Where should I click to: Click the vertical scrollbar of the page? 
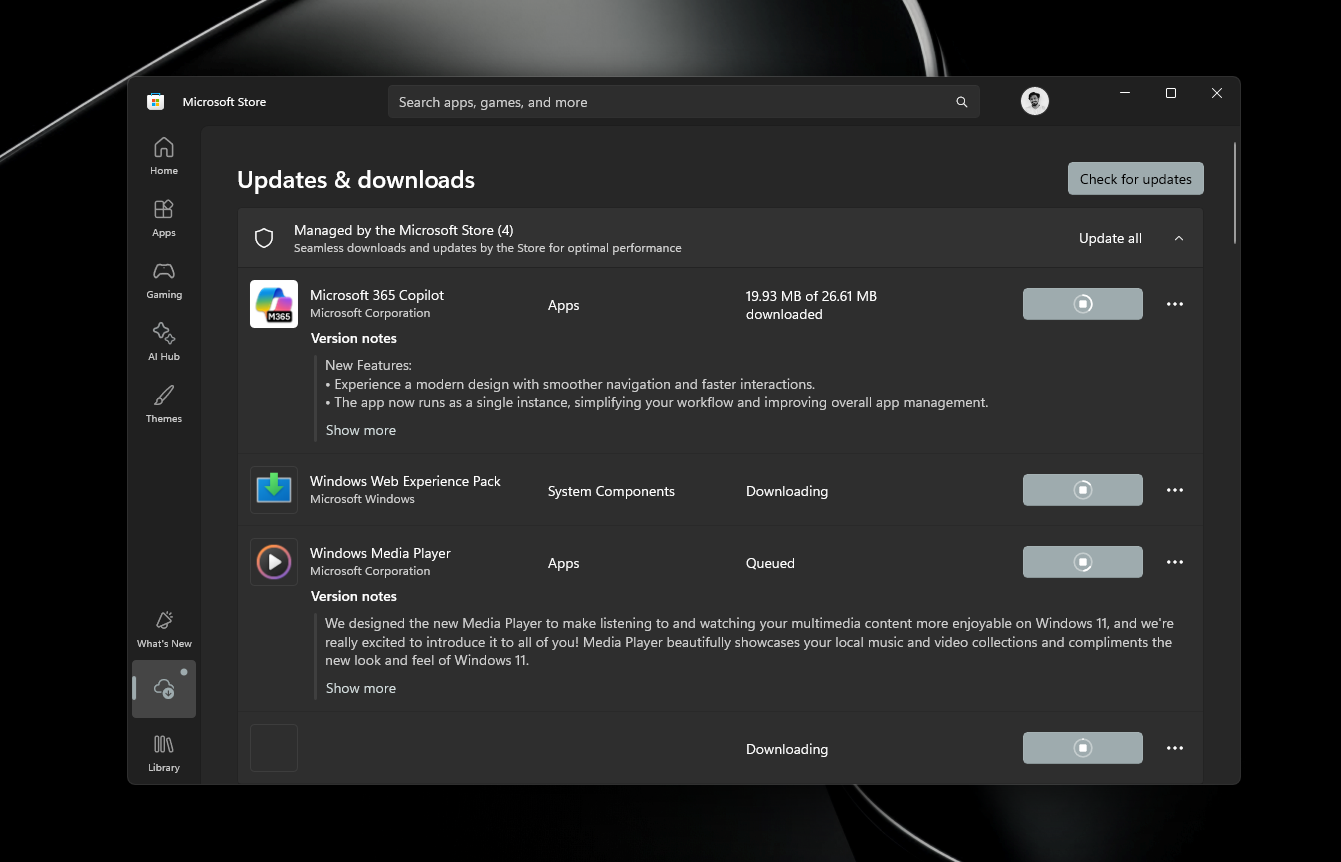pyautogui.click(x=1236, y=193)
